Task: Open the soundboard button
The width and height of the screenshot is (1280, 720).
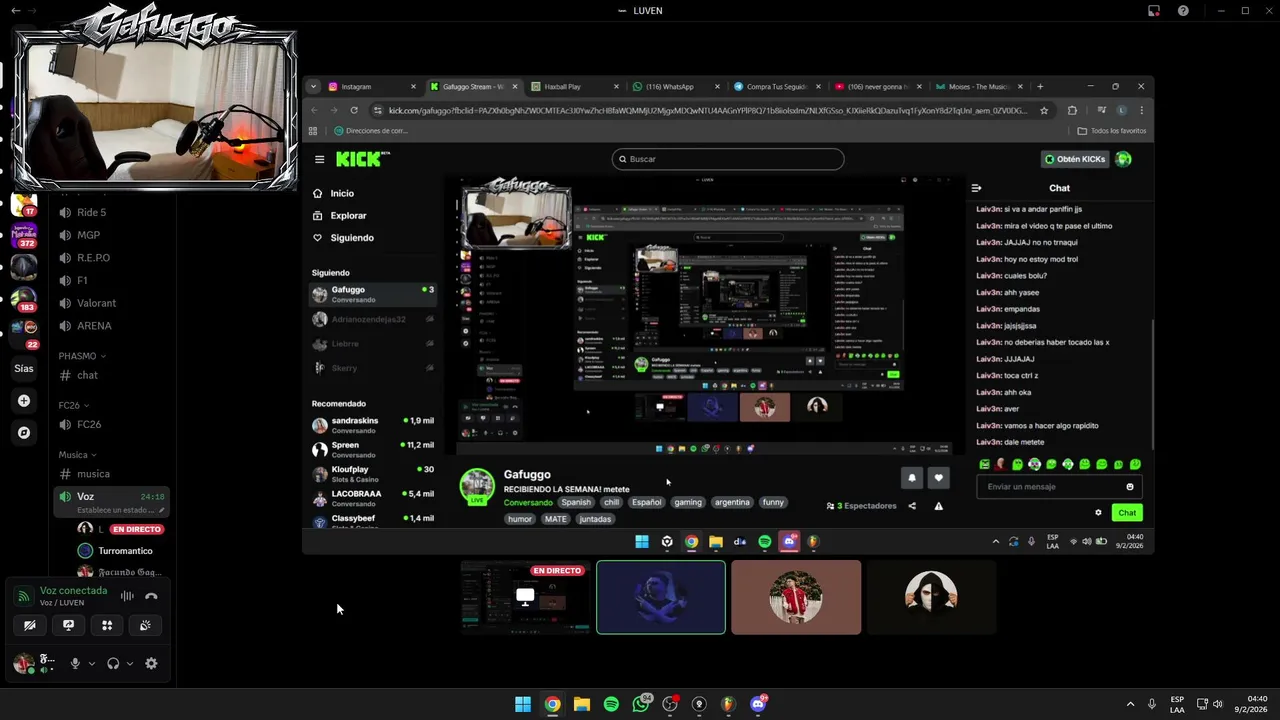Action: point(145,625)
